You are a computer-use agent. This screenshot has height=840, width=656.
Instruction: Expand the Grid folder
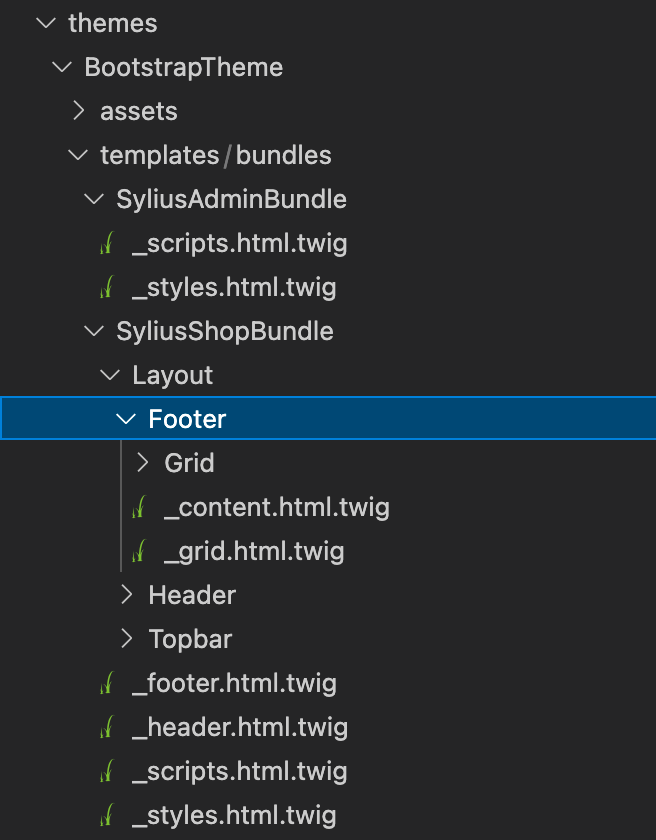point(142,462)
